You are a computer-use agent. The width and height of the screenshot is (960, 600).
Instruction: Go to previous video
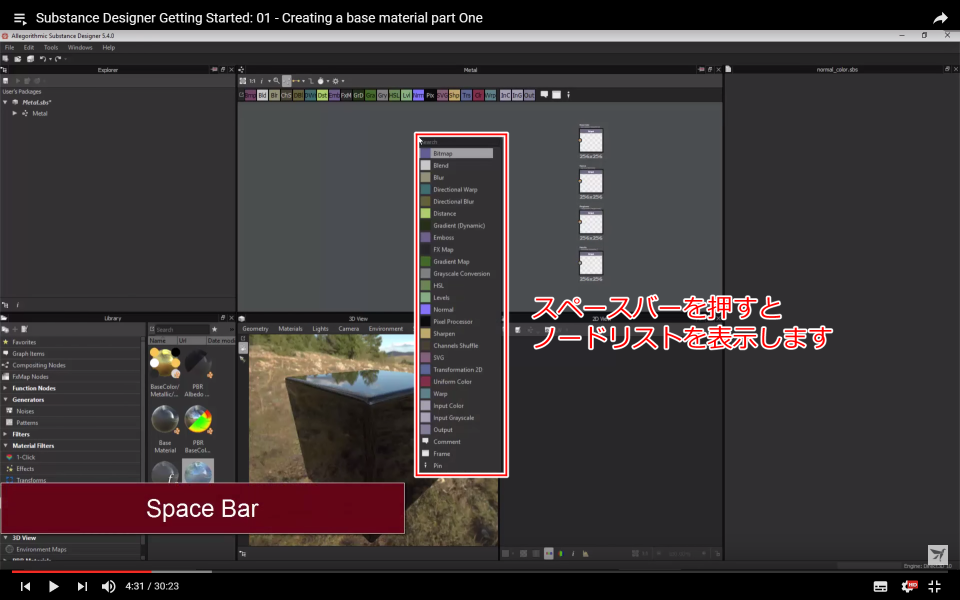25,587
